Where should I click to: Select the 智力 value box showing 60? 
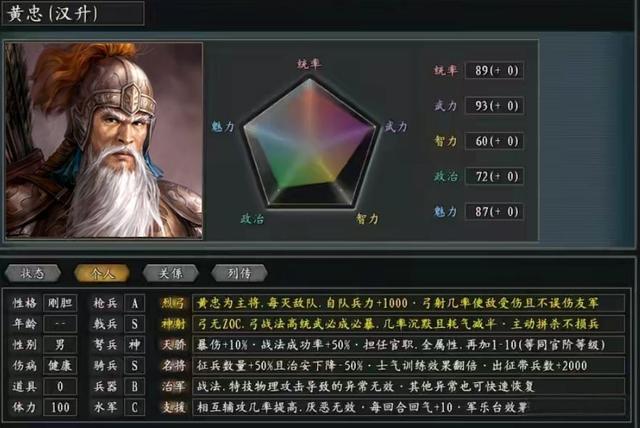[x=494, y=141]
